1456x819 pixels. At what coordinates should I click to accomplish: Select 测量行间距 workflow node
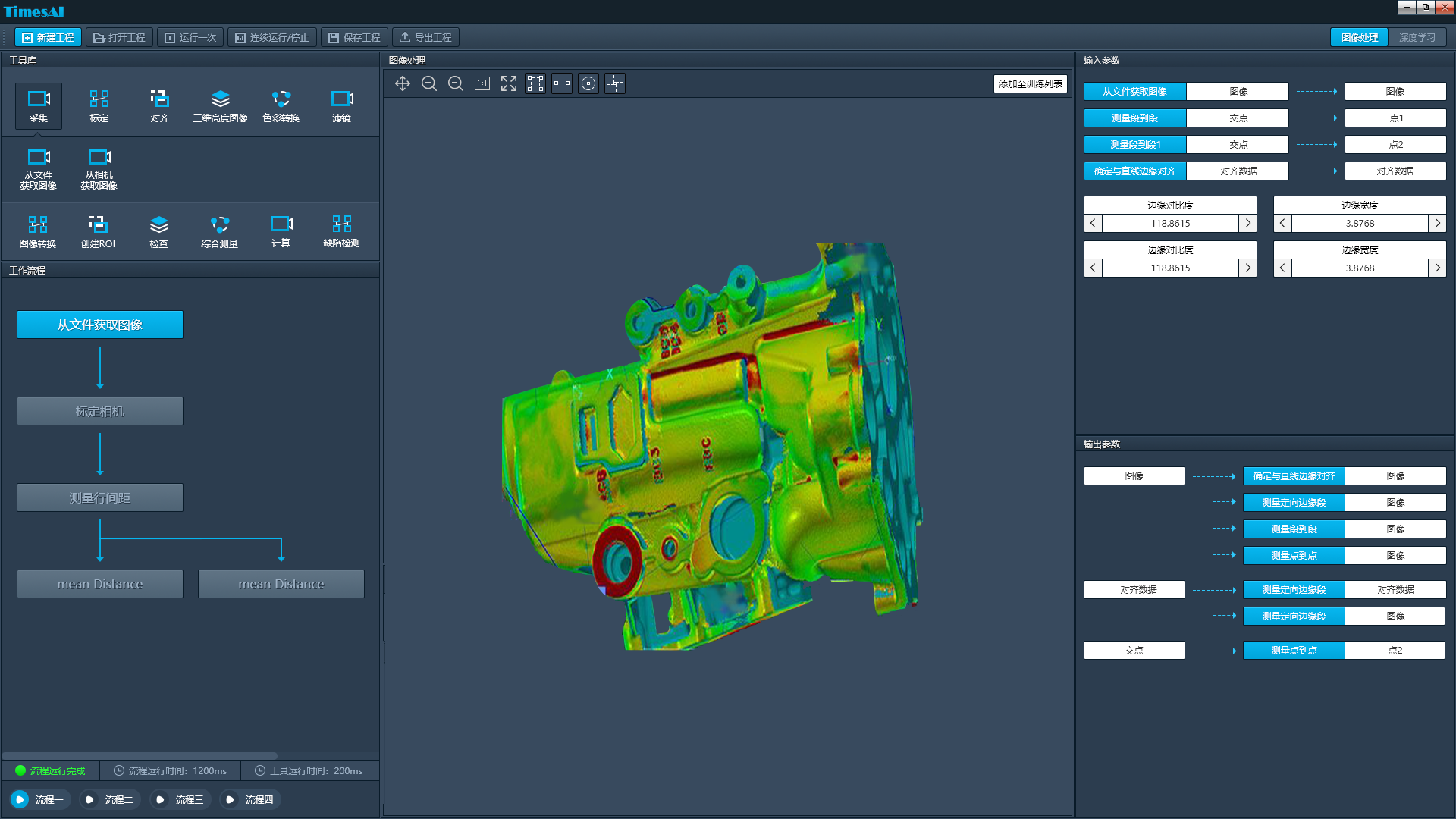pos(100,497)
